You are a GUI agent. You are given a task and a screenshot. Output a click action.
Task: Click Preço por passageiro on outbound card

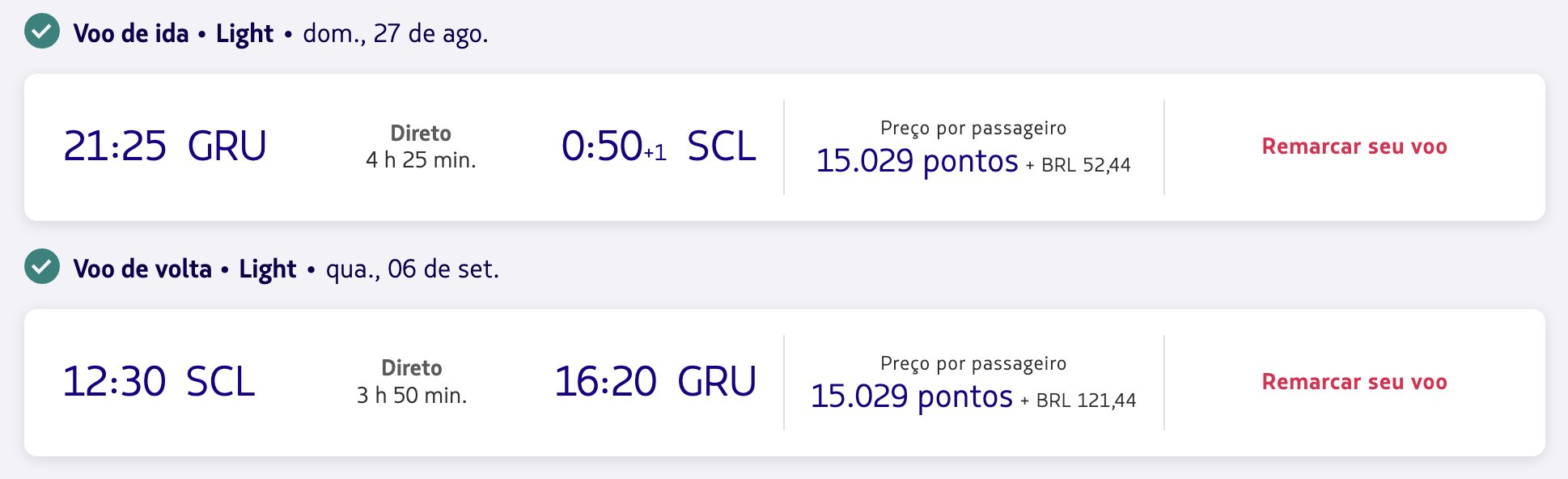coord(973,128)
